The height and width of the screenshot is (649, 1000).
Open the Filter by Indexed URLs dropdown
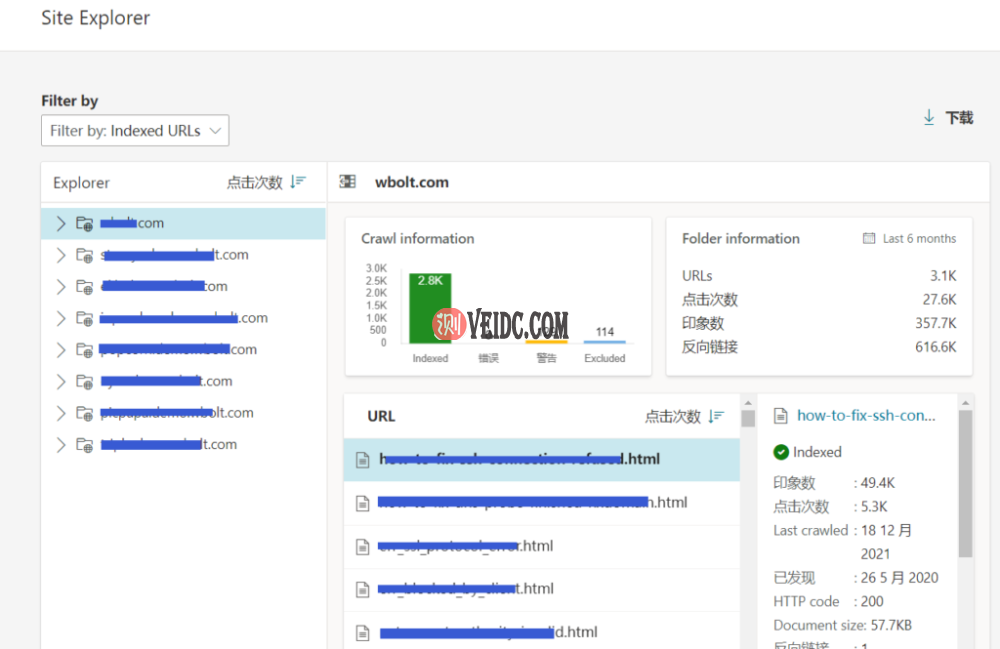(135, 131)
